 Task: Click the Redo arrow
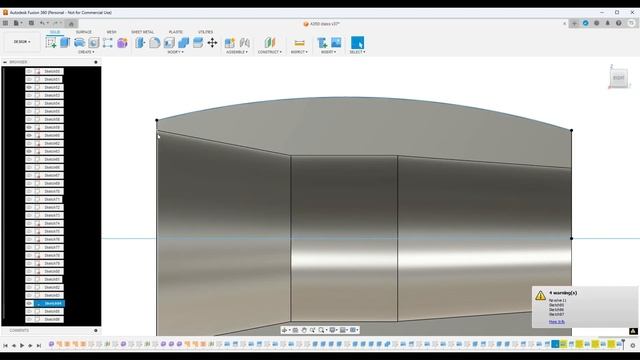click(x=56, y=23)
